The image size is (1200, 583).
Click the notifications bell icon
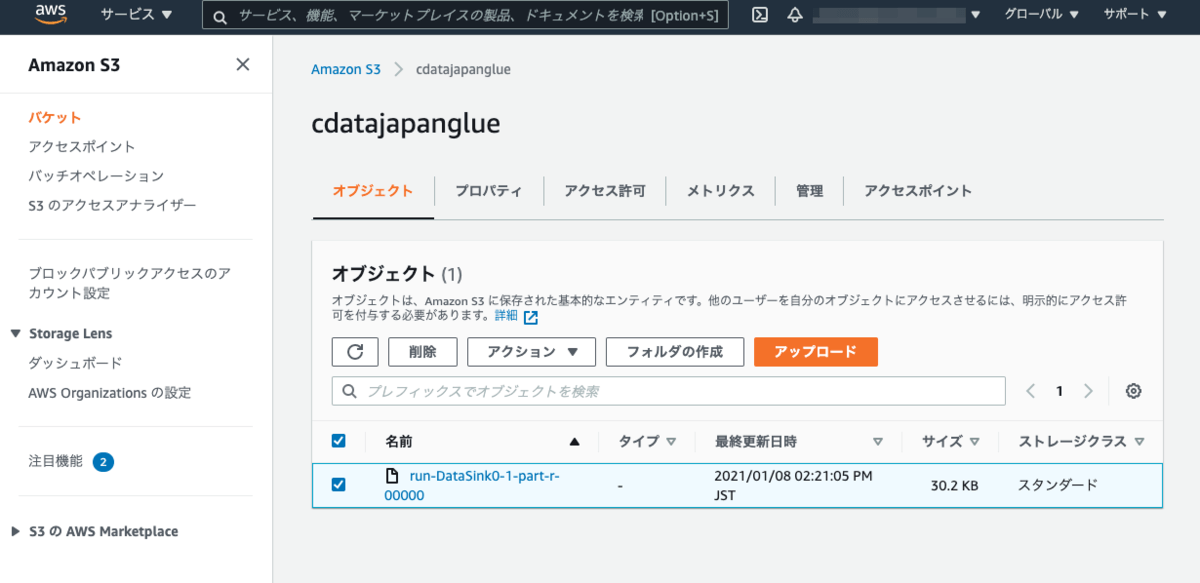pyautogui.click(x=795, y=15)
